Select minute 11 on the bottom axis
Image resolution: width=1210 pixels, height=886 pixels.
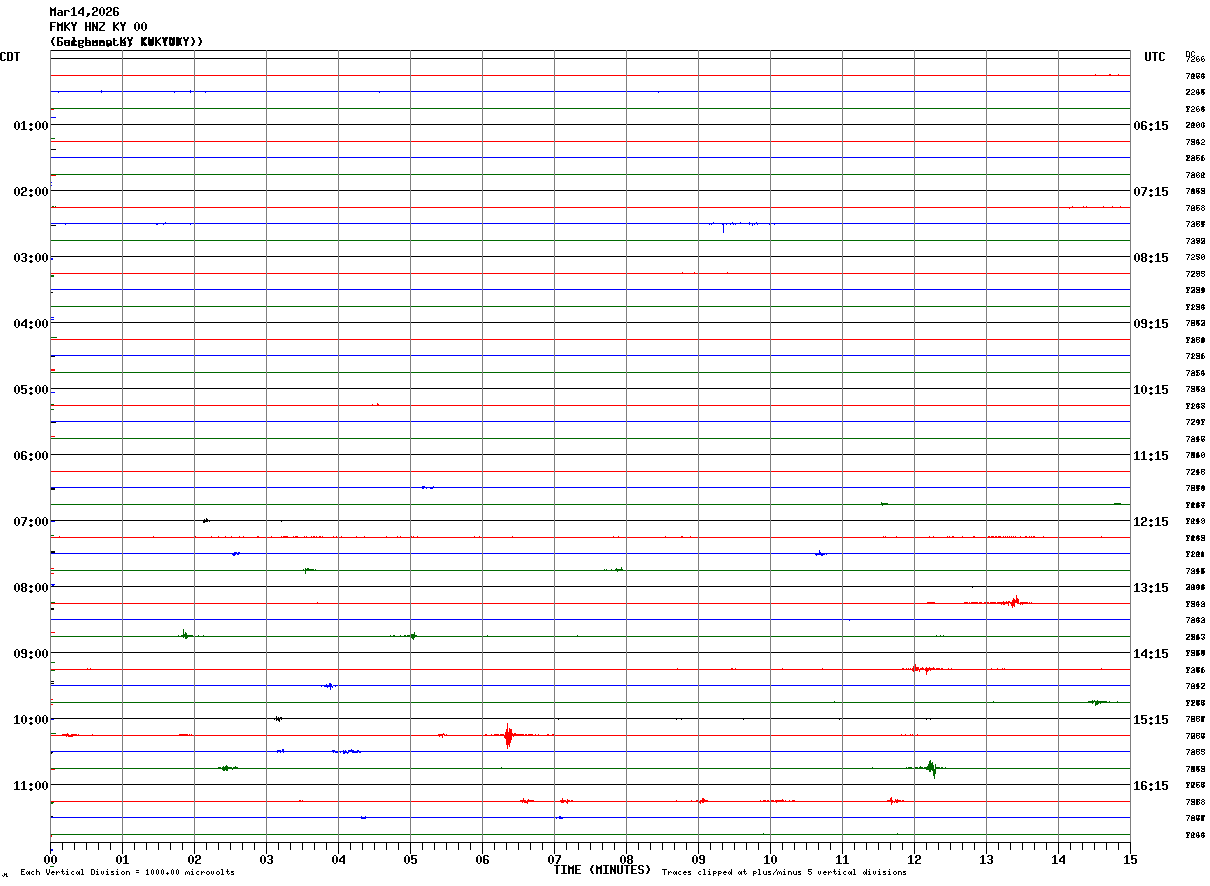842,860
